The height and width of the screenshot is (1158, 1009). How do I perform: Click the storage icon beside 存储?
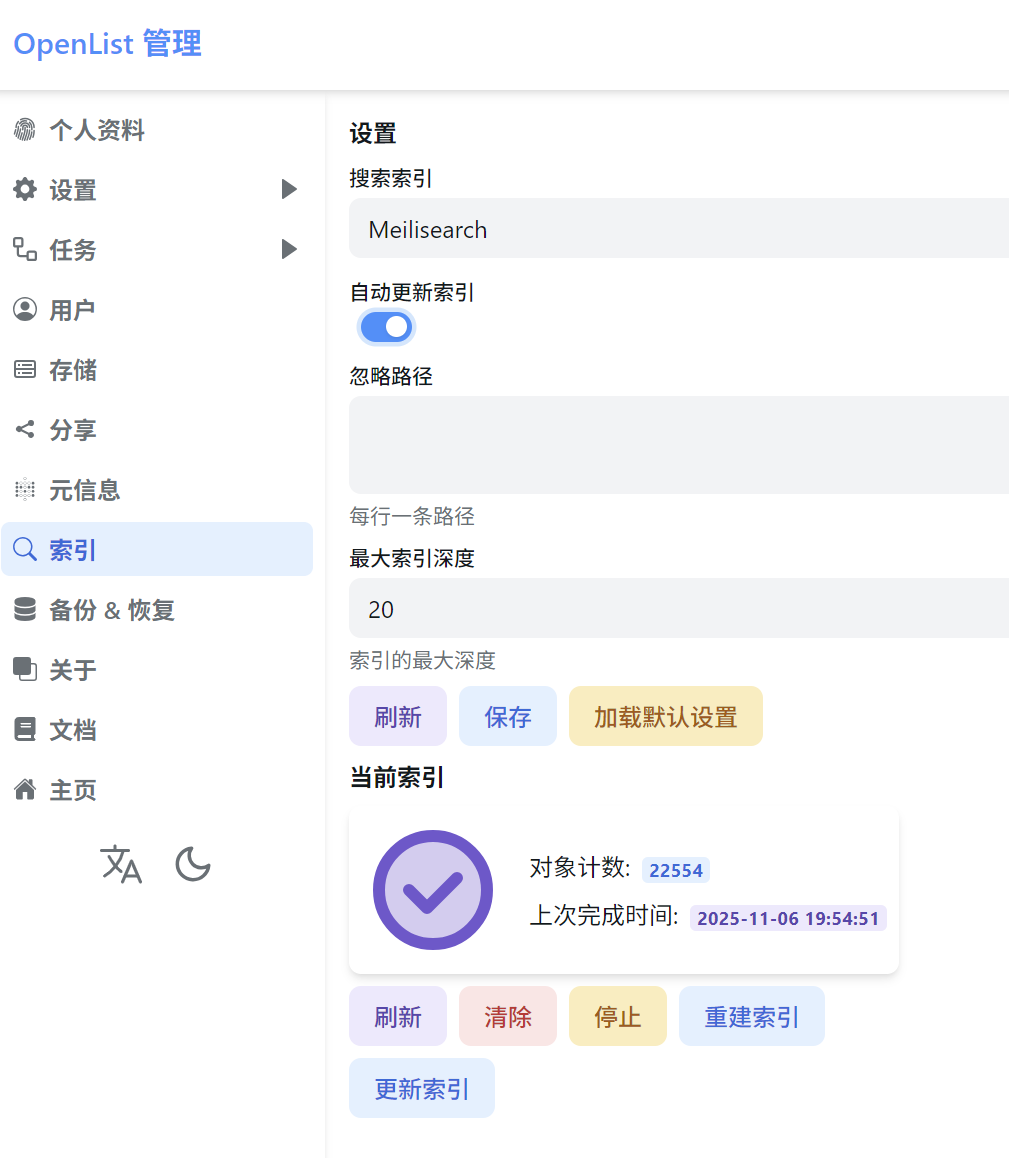tap(24, 370)
